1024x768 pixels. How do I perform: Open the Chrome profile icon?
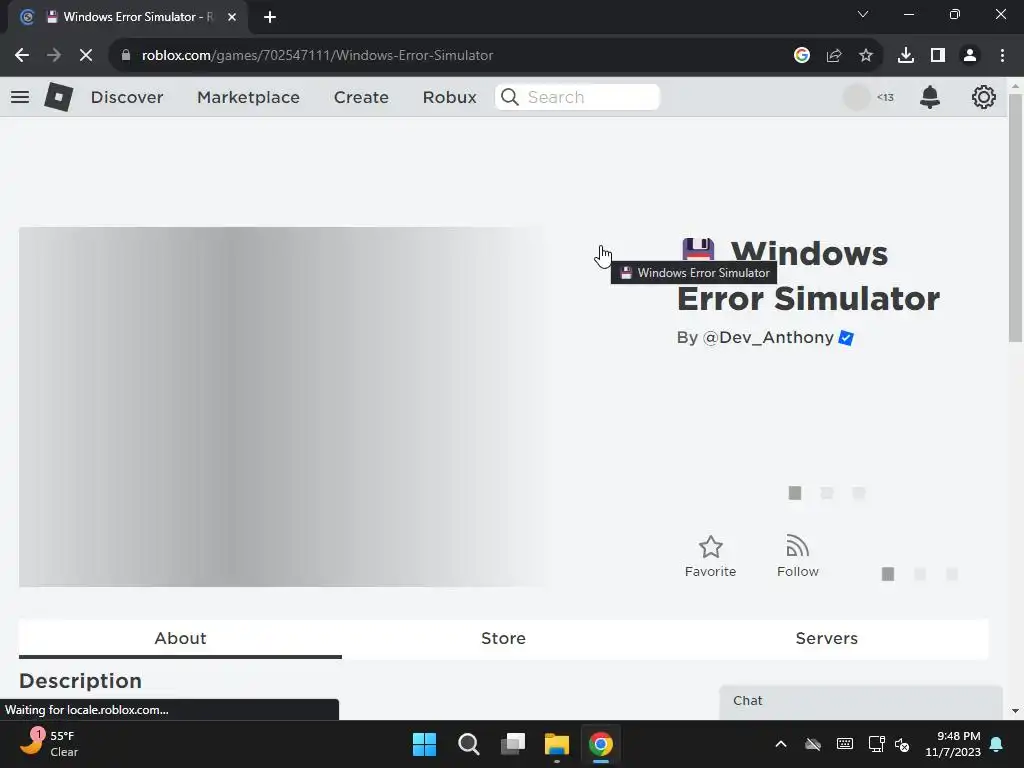pos(970,56)
